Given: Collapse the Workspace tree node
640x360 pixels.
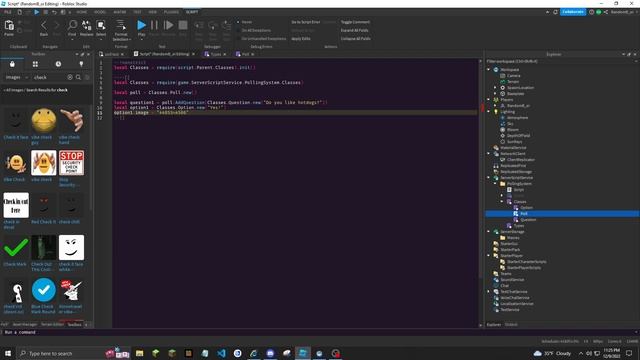Looking at the screenshot, I should 489,70.
